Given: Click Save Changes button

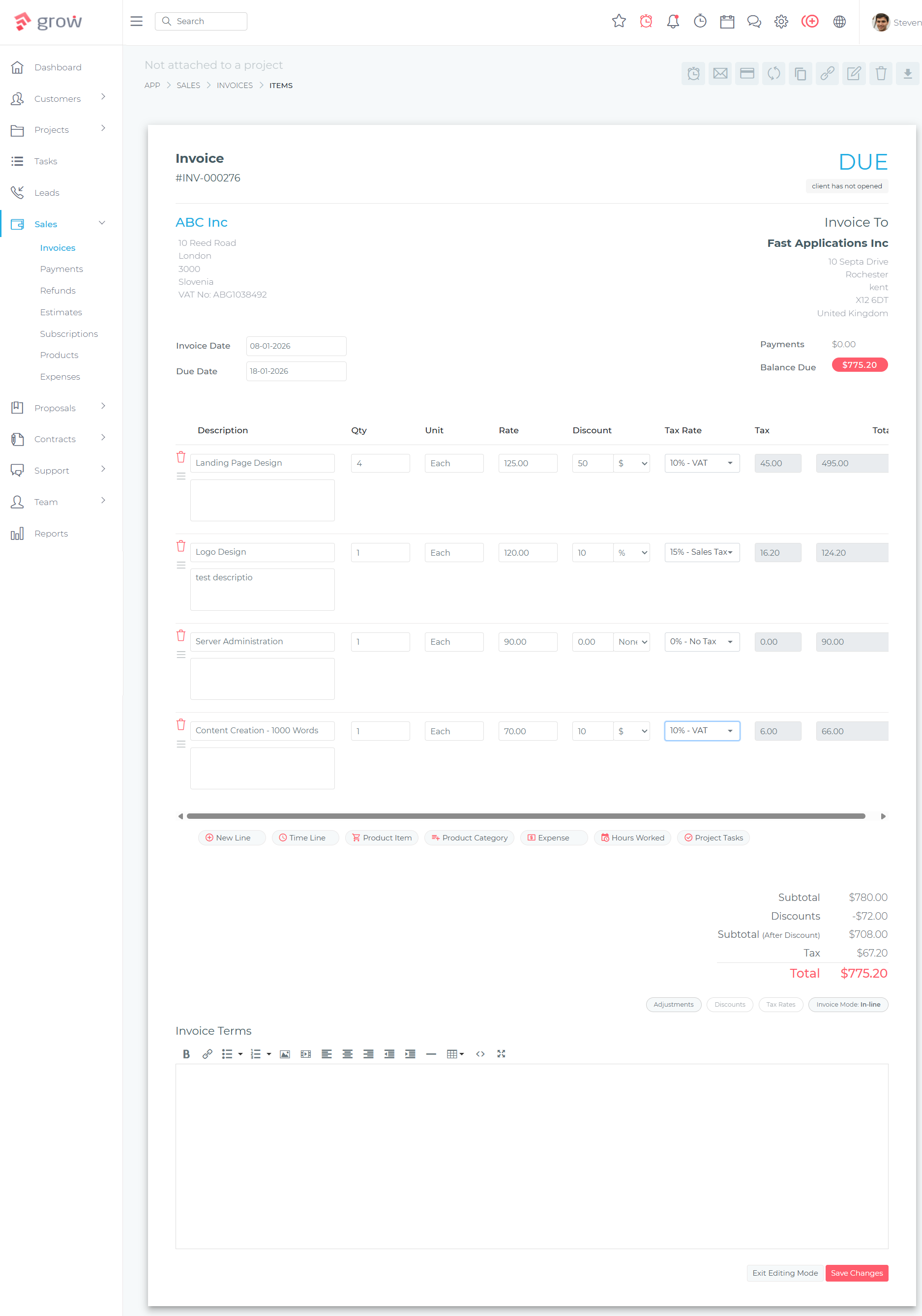Looking at the screenshot, I should (x=856, y=1273).
